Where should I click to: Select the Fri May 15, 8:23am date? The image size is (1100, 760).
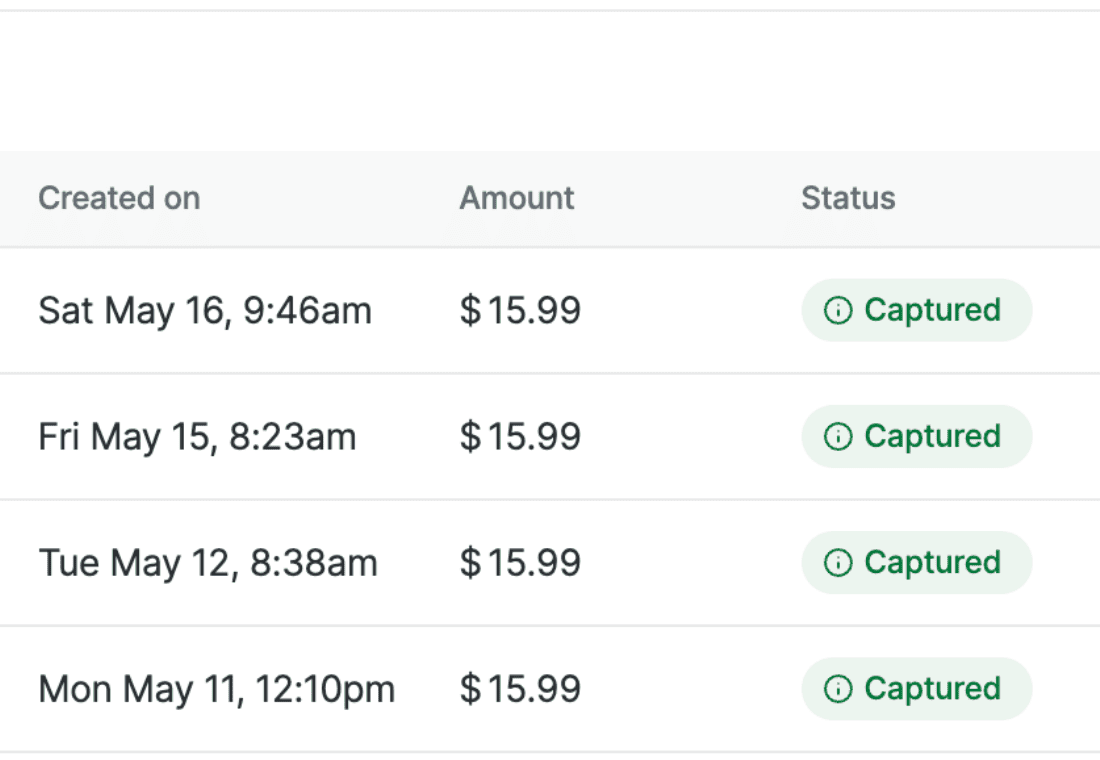tap(197, 437)
